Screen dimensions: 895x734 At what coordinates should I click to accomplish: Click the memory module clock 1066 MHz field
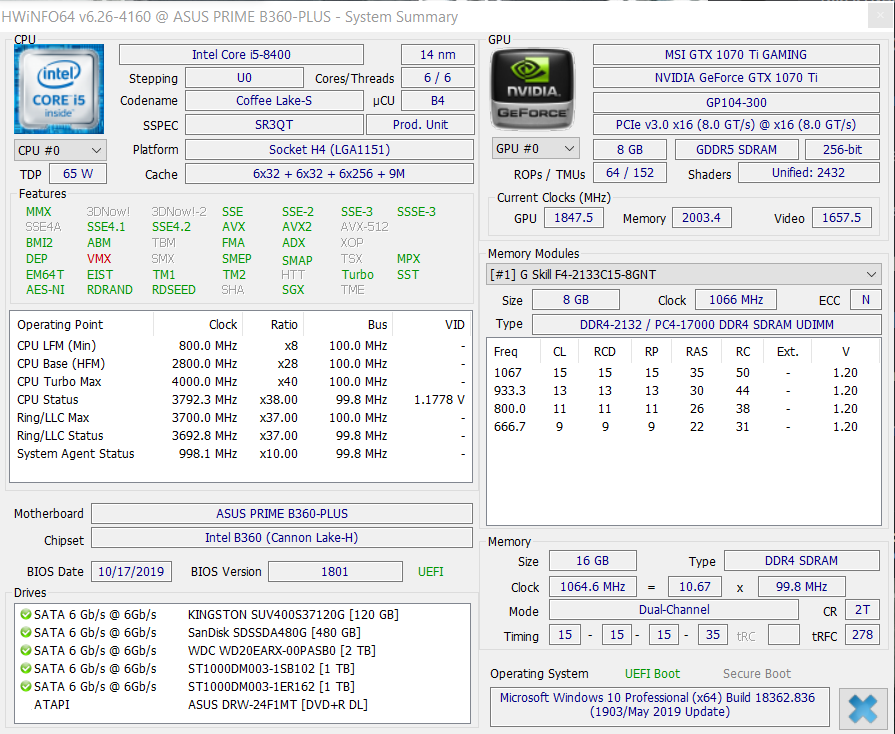[736, 300]
